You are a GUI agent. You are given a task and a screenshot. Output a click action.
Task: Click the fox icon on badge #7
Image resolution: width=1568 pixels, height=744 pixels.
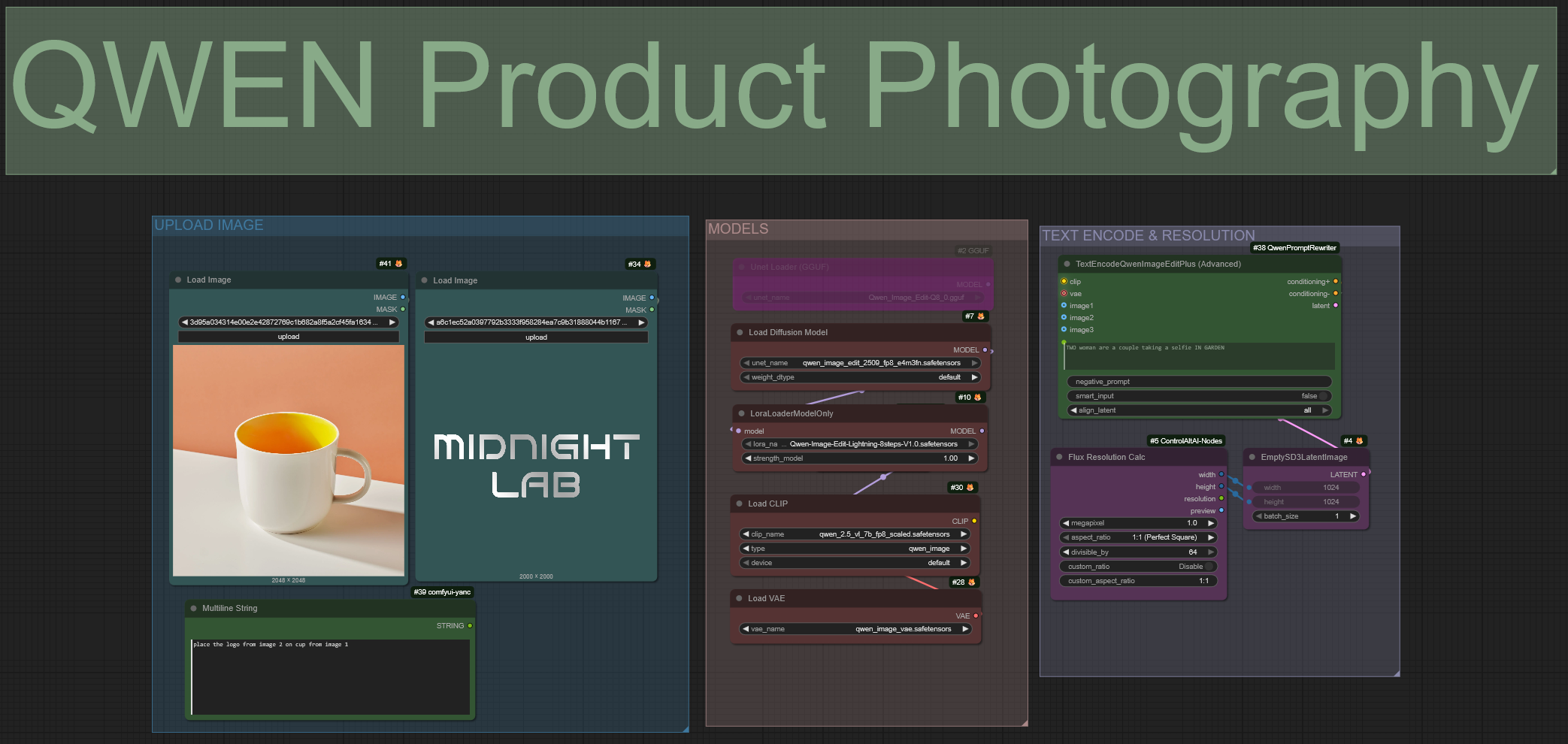click(x=981, y=316)
